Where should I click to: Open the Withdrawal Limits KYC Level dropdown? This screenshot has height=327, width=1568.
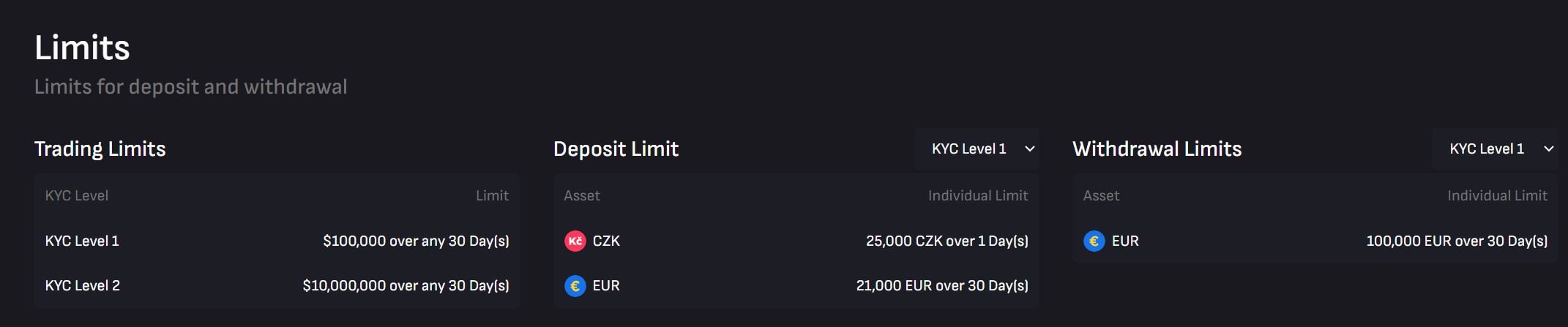1495,149
